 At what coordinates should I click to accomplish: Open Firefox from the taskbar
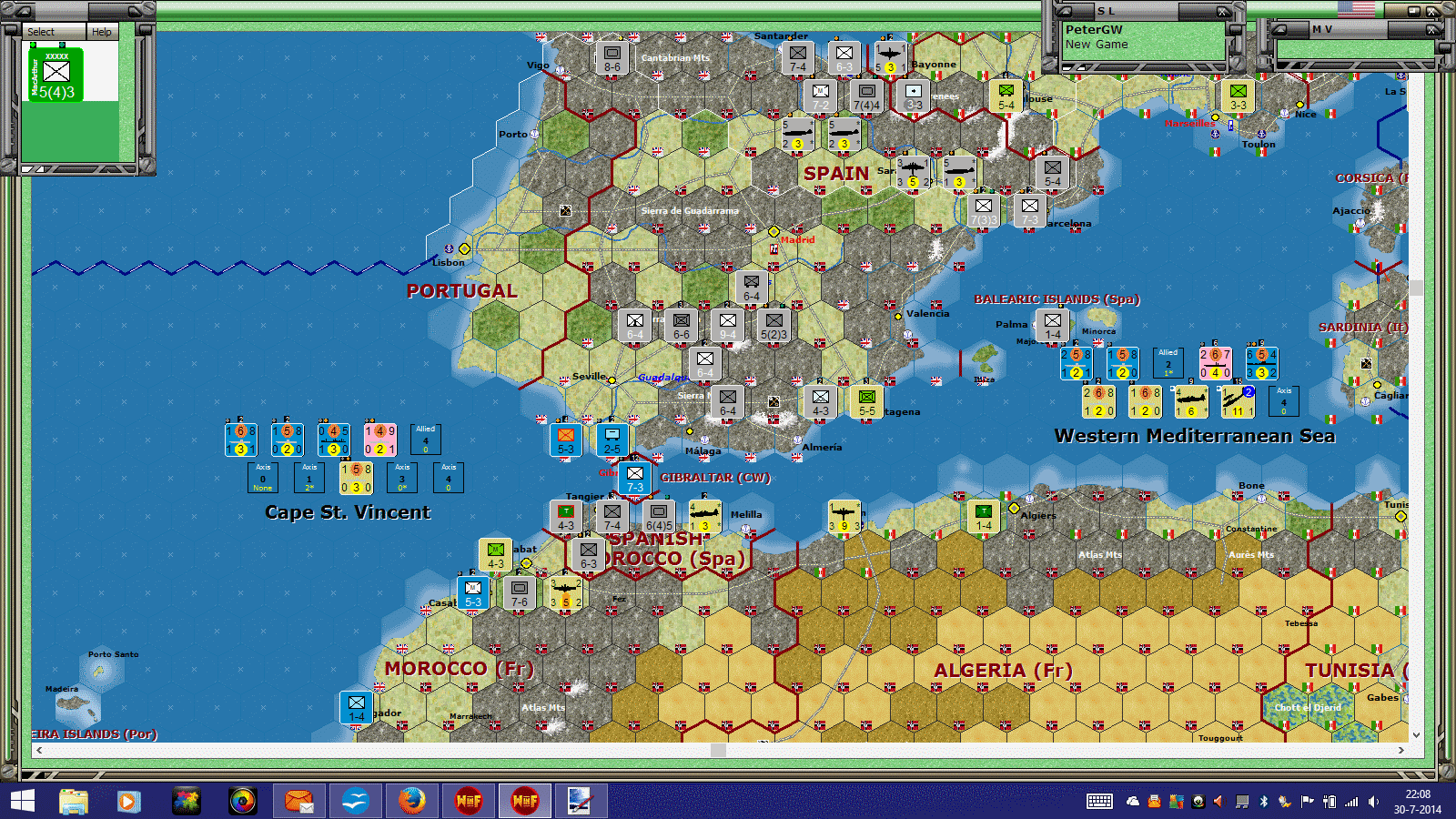click(411, 801)
